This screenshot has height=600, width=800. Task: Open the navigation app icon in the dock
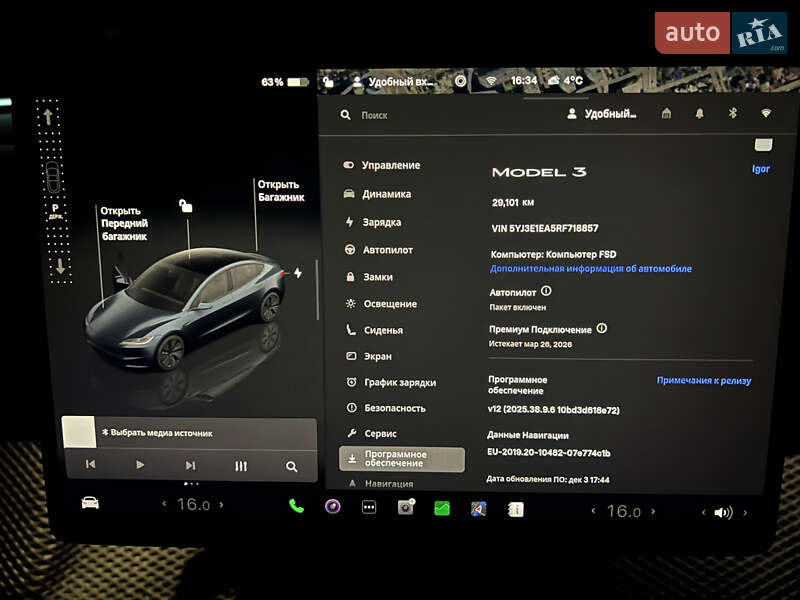[x=476, y=510]
